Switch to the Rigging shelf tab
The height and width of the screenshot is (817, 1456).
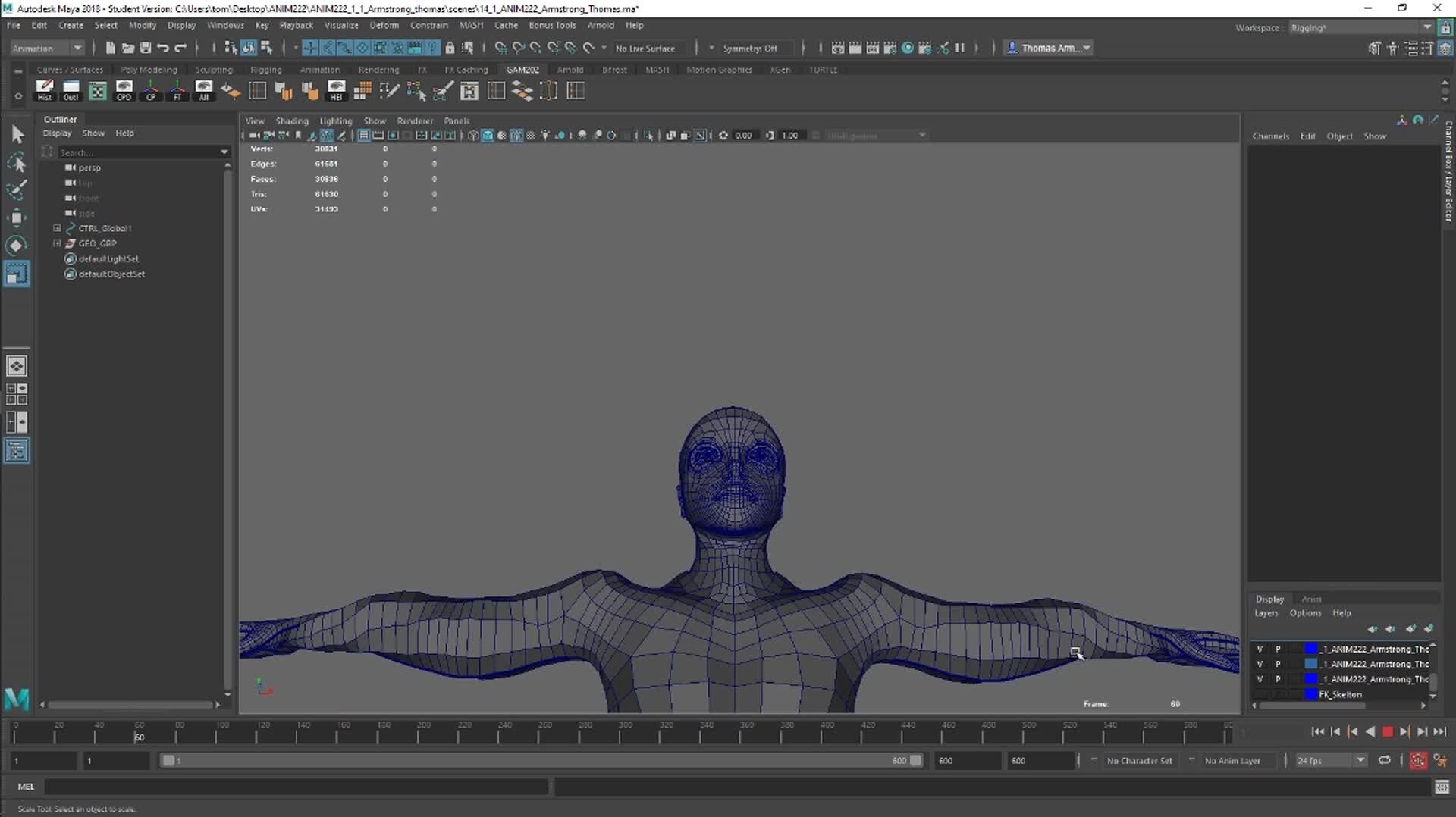pyautogui.click(x=266, y=69)
